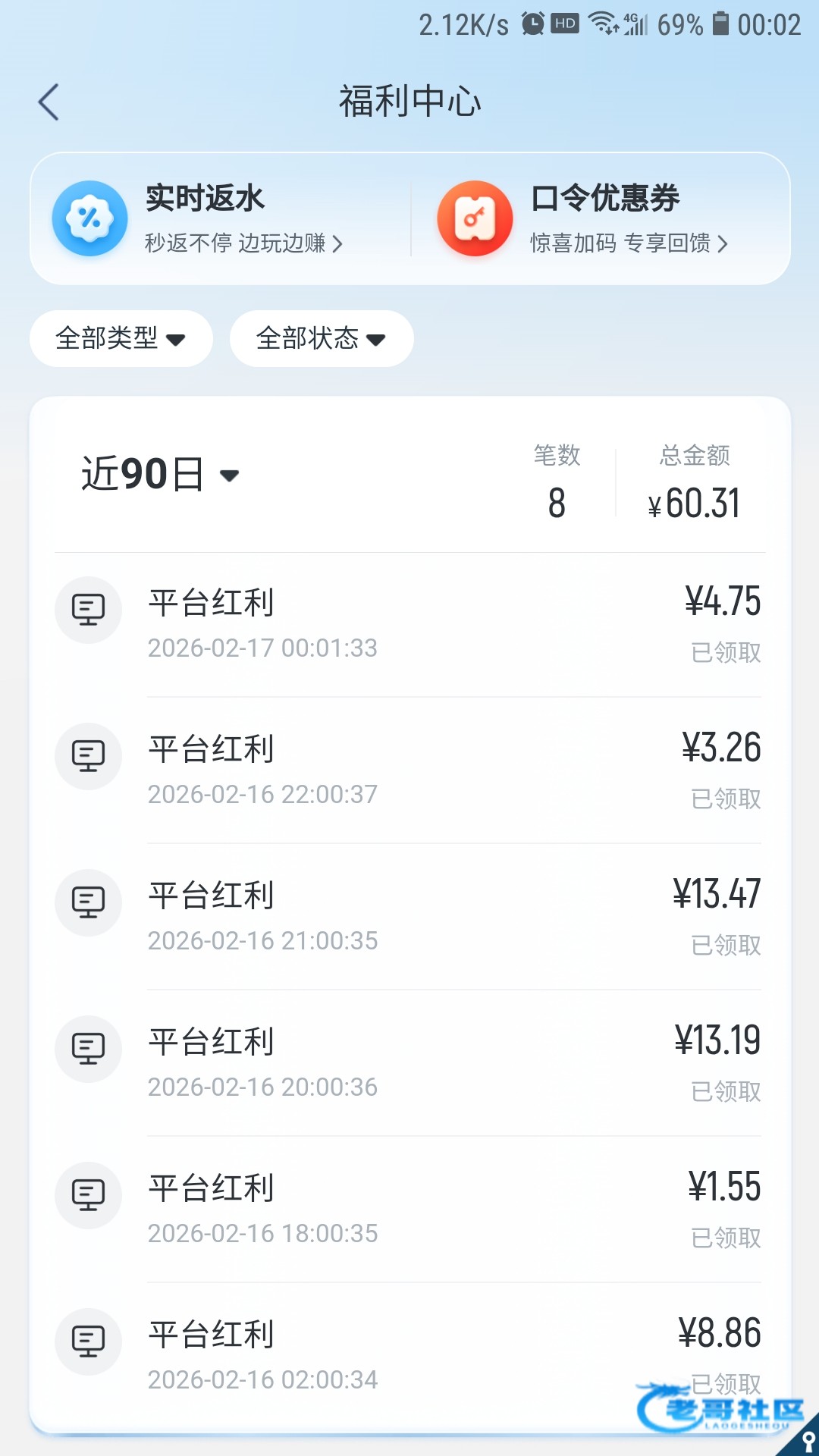Open the 近90日 date range dropdown
Viewport: 819px width, 1456px height.
click(160, 475)
